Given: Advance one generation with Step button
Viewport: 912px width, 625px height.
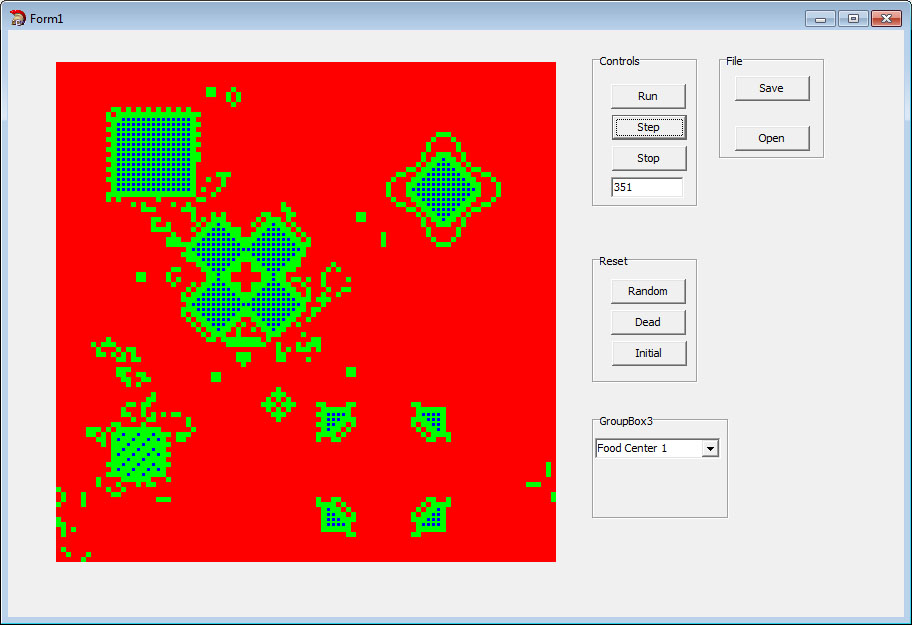Looking at the screenshot, I should pyautogui.click(x=649, y=127).
